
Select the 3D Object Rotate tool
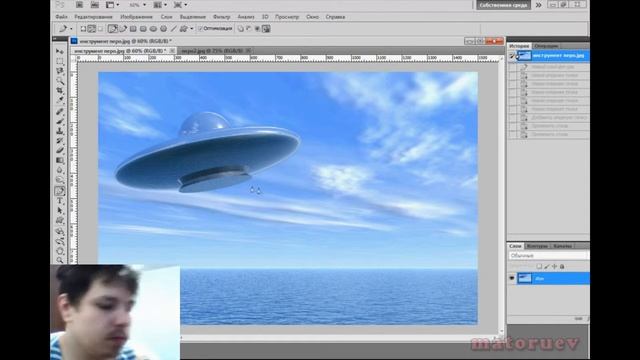click(60, 231)
